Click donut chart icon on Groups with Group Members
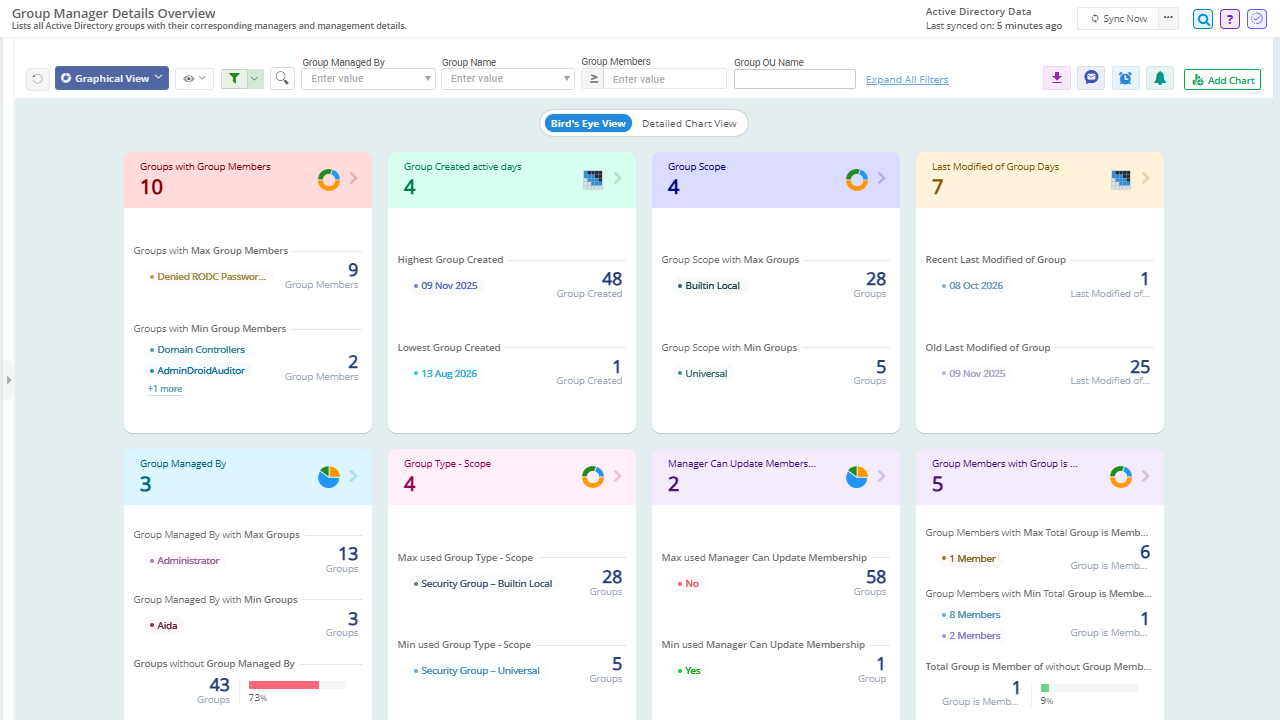The width and height of the screenshot is (1280, 720). (329, 179)
